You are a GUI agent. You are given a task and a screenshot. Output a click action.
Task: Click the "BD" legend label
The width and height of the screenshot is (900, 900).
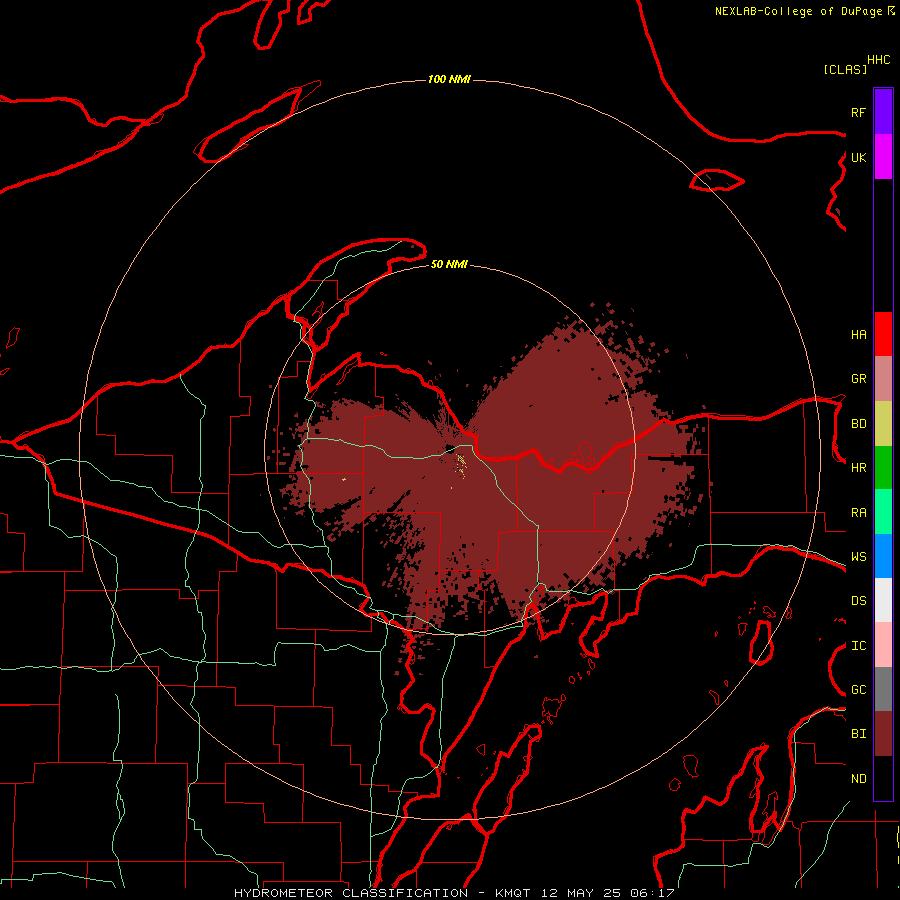pyautogui.click(x=858, y=424)
